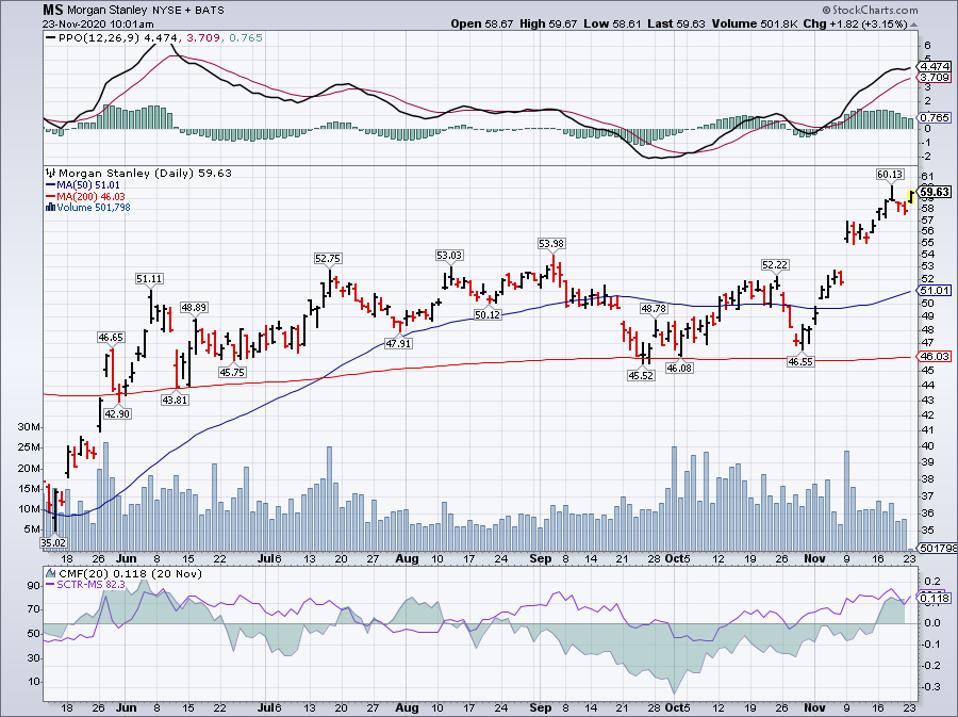The image size is (958, 717).
Task: Click the MA(200) 46.03 legend text
Action: (90, 197)
